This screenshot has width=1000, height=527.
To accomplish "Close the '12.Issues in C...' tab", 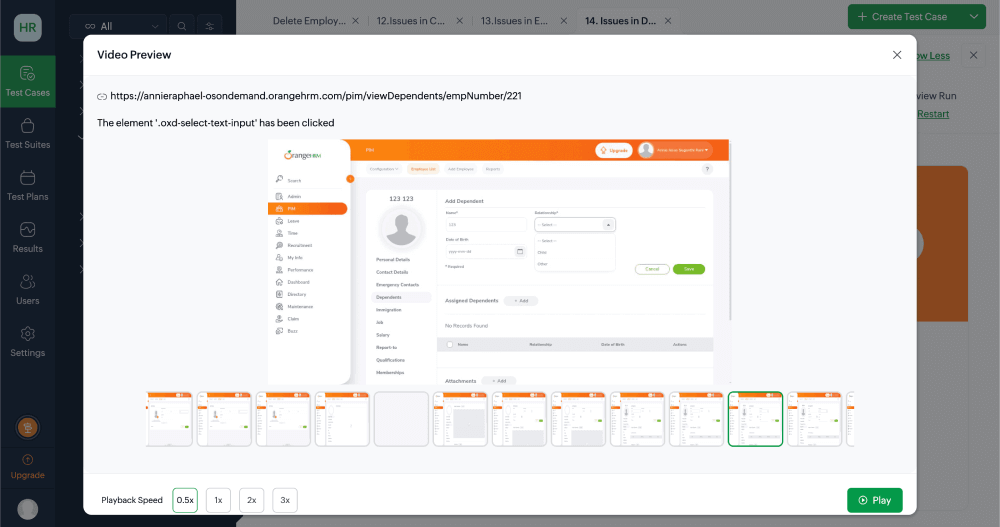I will pos(459,21).
